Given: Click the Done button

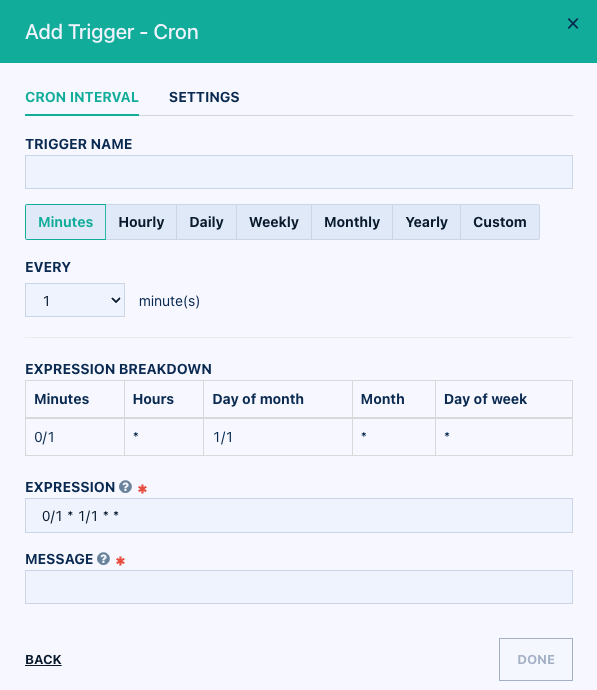Looking at the screenshot, I should pyautogui.click(x=536, y=659).
